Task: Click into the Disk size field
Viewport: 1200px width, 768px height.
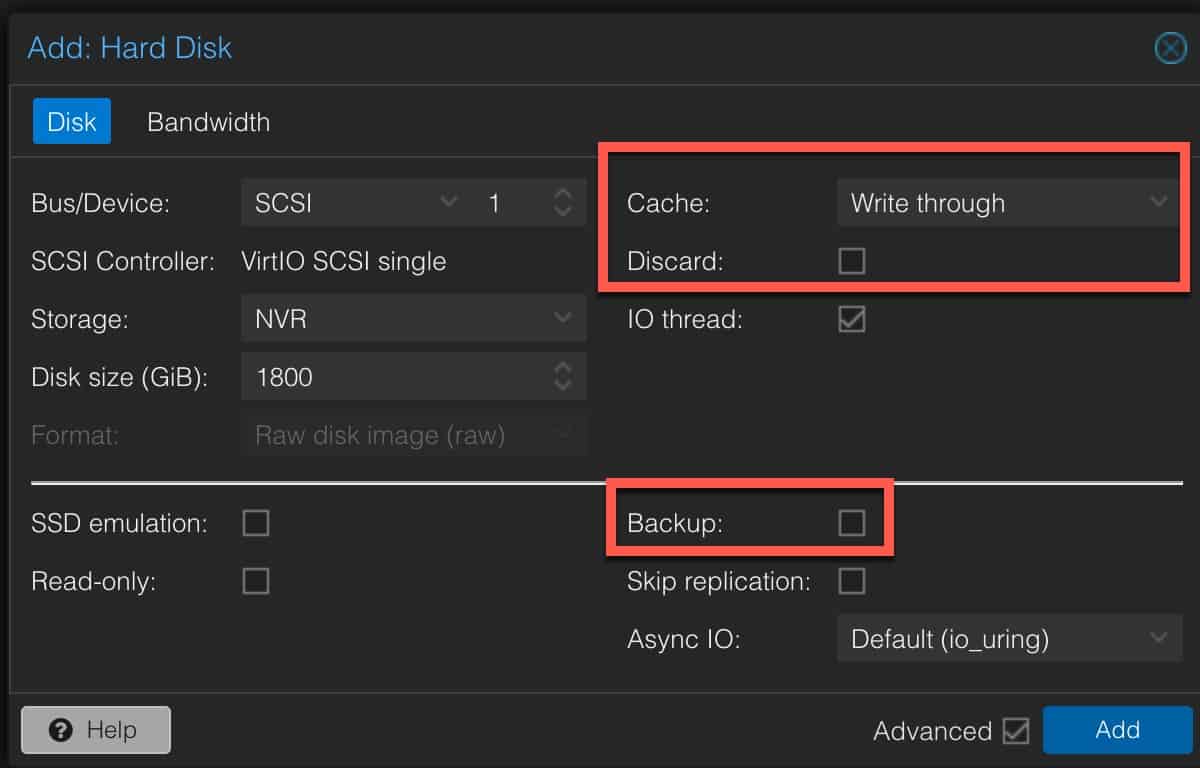Action: [x=396, y=377]
